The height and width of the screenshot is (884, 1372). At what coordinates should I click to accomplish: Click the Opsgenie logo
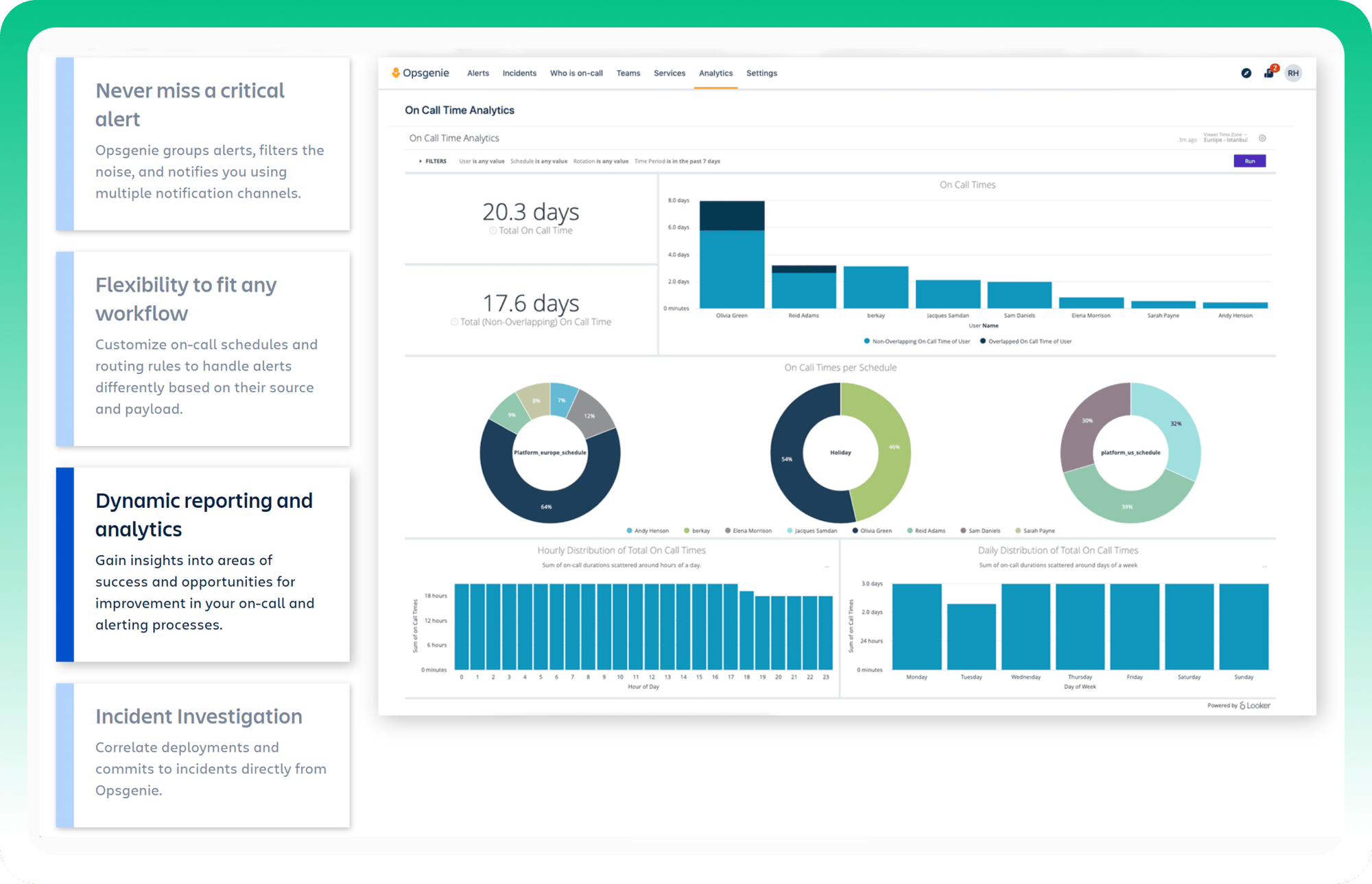pos(420,73)
